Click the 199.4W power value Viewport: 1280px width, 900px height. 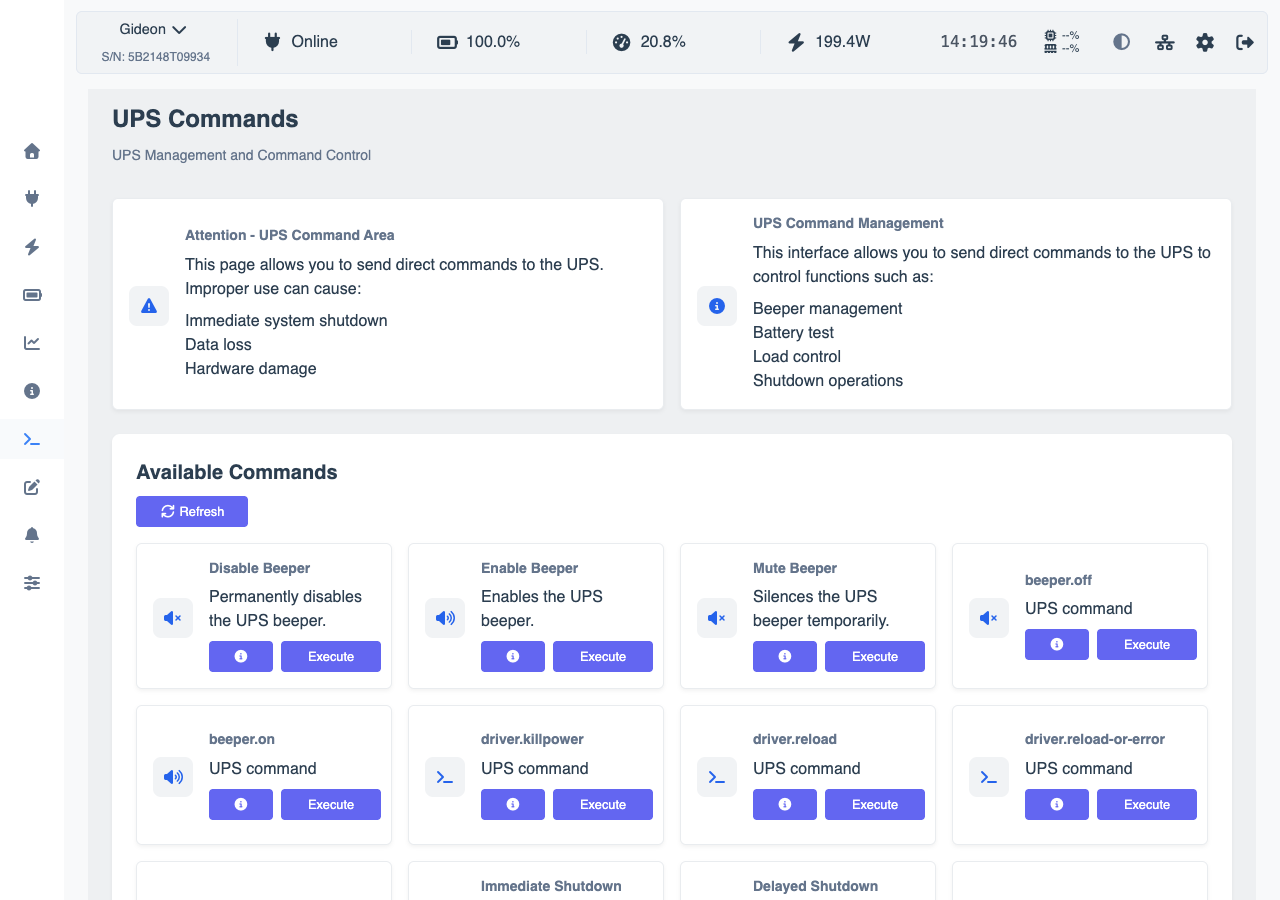pos(843,42)
